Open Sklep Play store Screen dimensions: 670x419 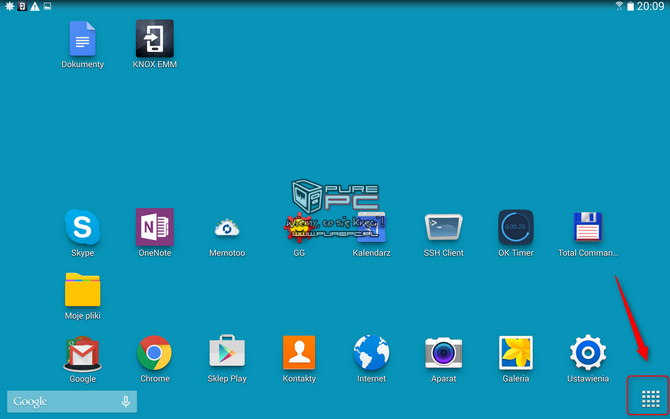(x=227, y=353)
